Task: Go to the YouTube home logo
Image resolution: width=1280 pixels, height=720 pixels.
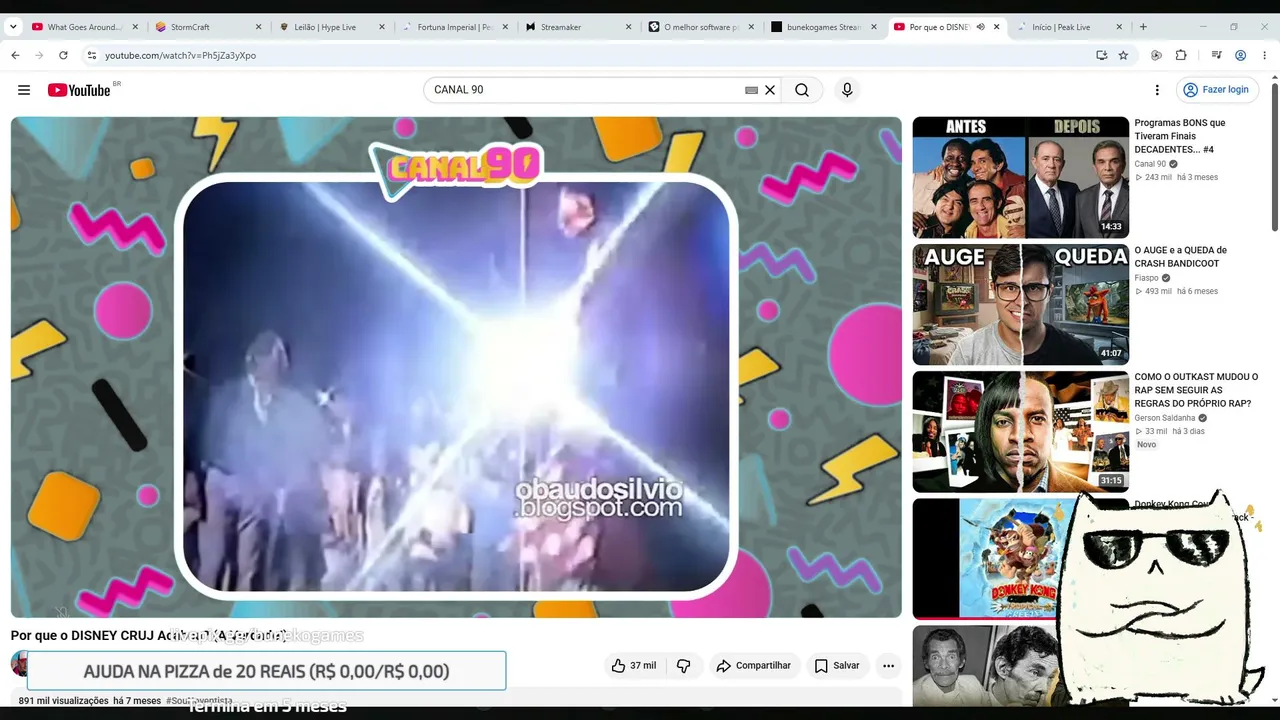Action: [x=79, y=90]
